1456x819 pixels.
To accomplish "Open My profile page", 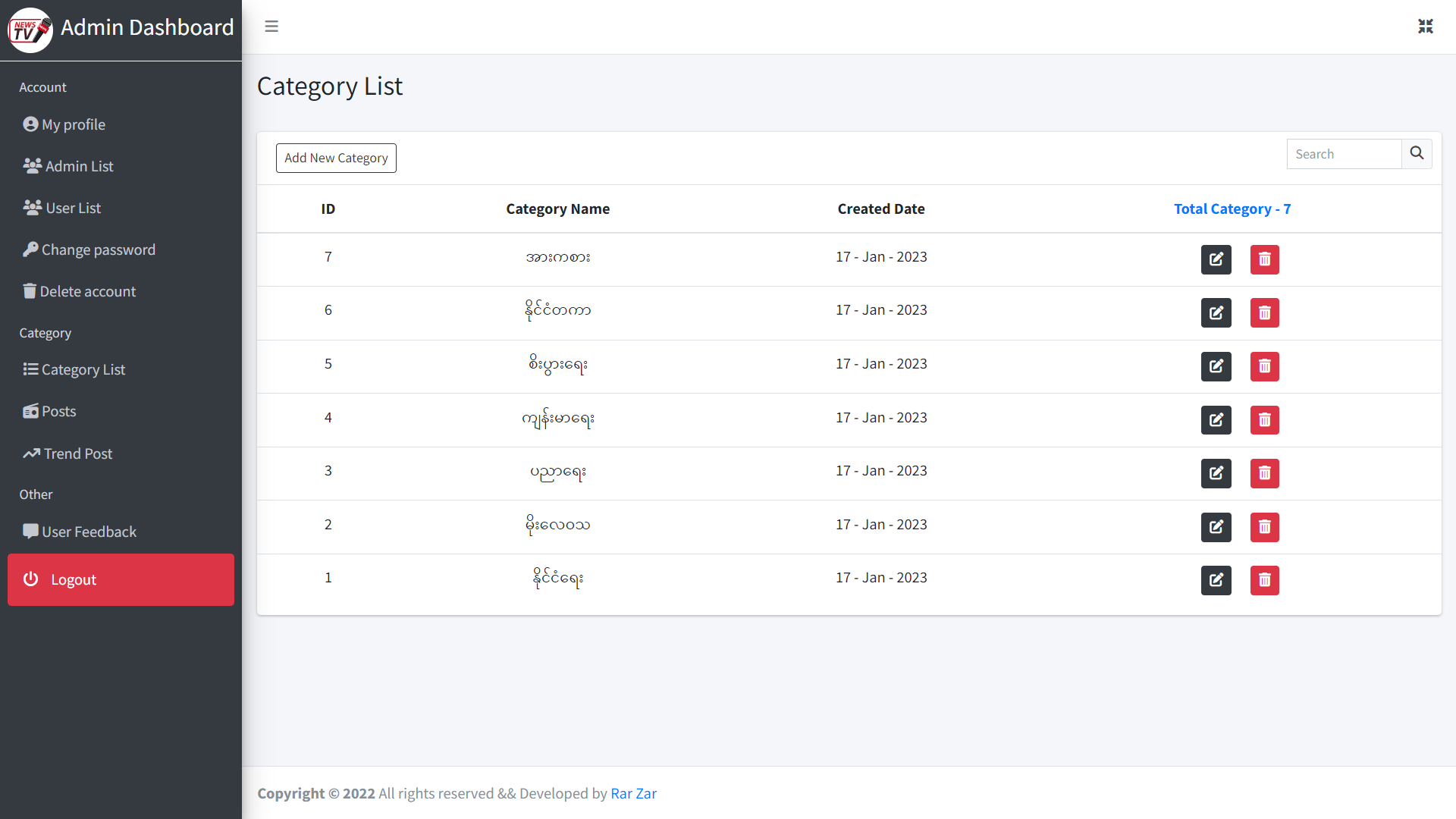I will (x=64, y=124).
